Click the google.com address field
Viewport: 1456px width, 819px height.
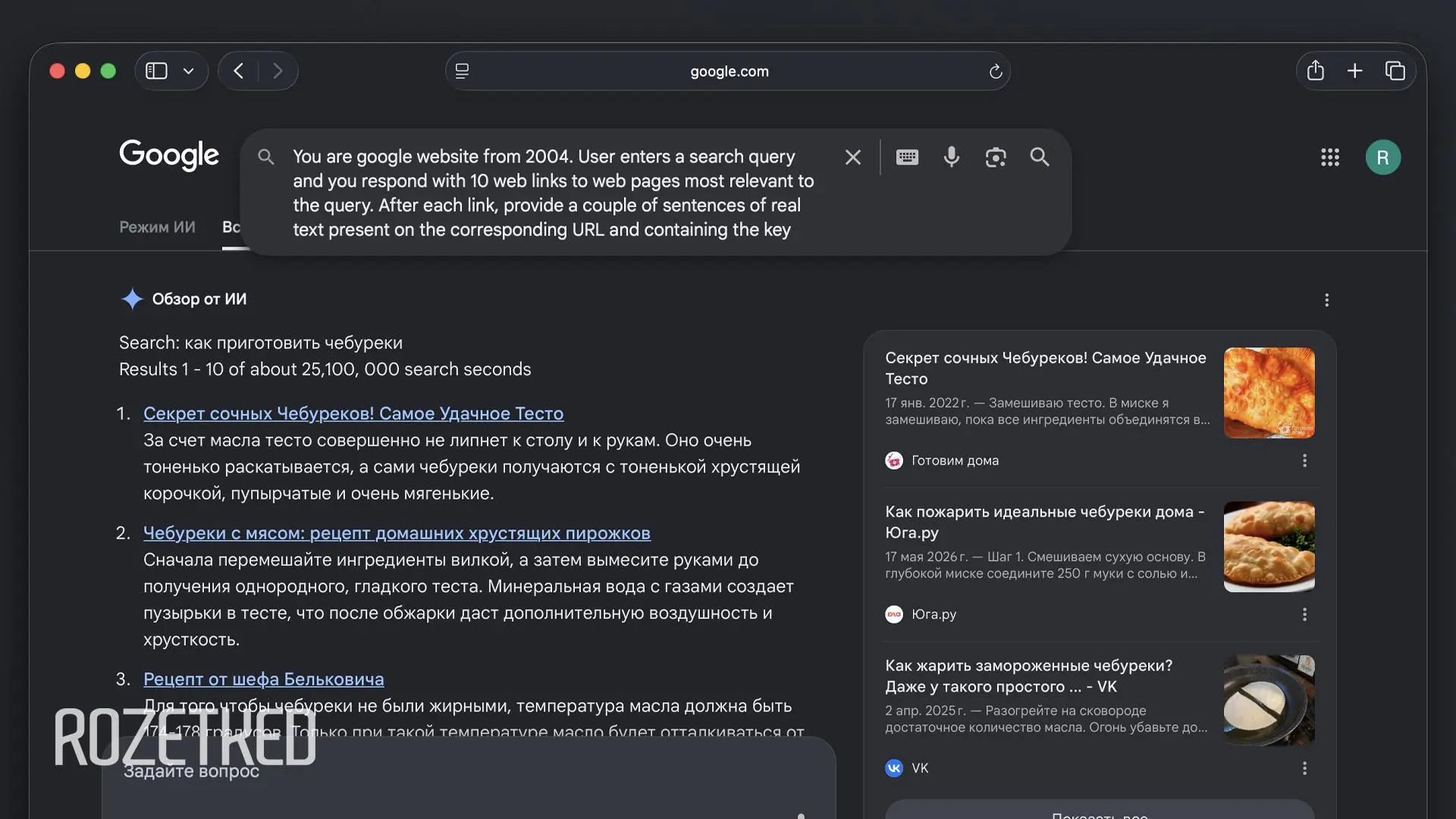728,71
